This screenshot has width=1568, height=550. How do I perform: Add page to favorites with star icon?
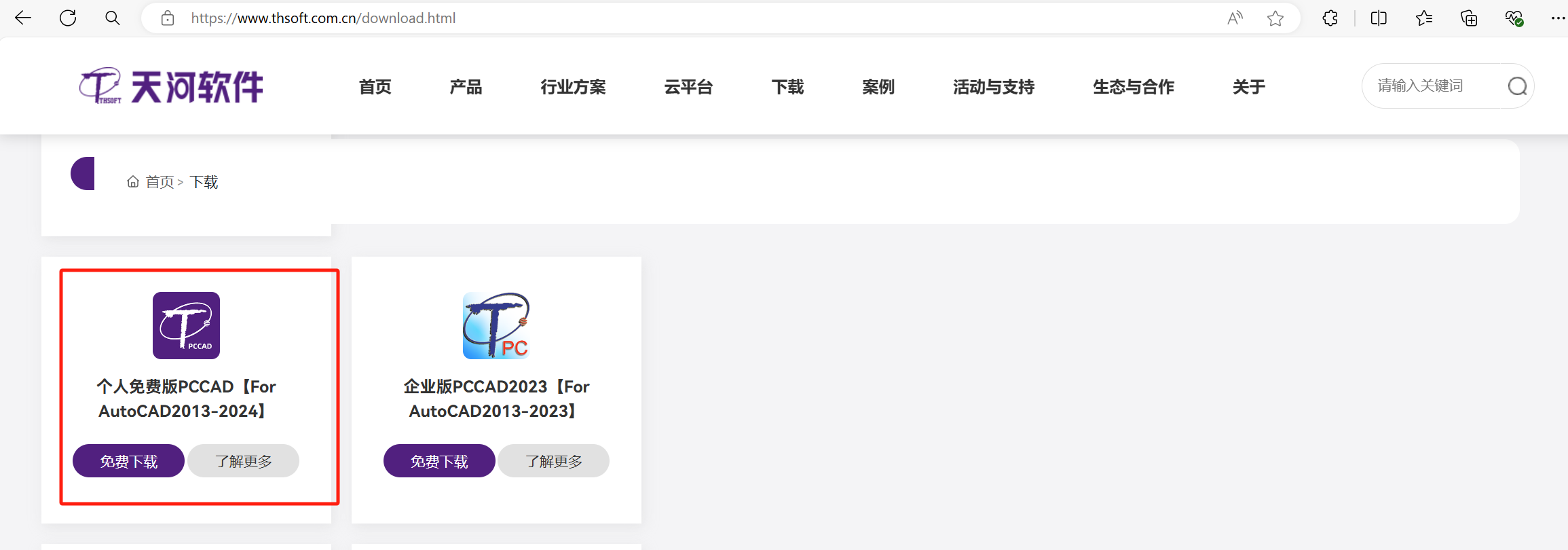point(1275,18)
